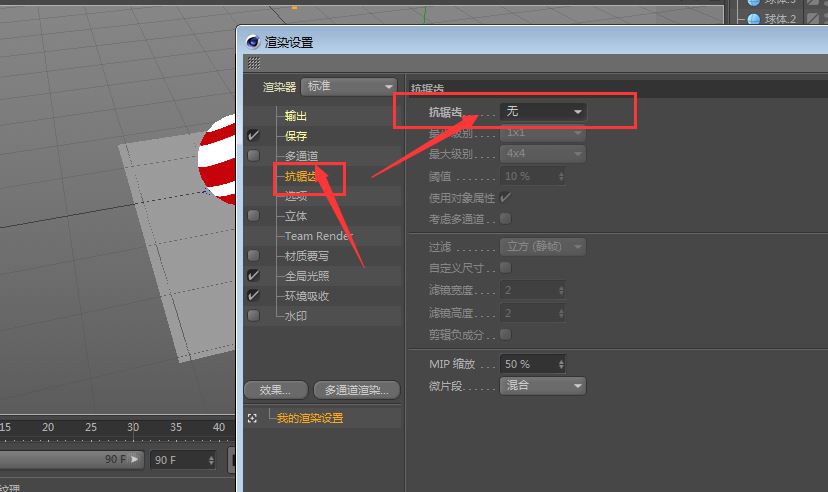The image size is (828, 492).
Task: Uncheck the 保存 checkbox
Action: (253, 136)
